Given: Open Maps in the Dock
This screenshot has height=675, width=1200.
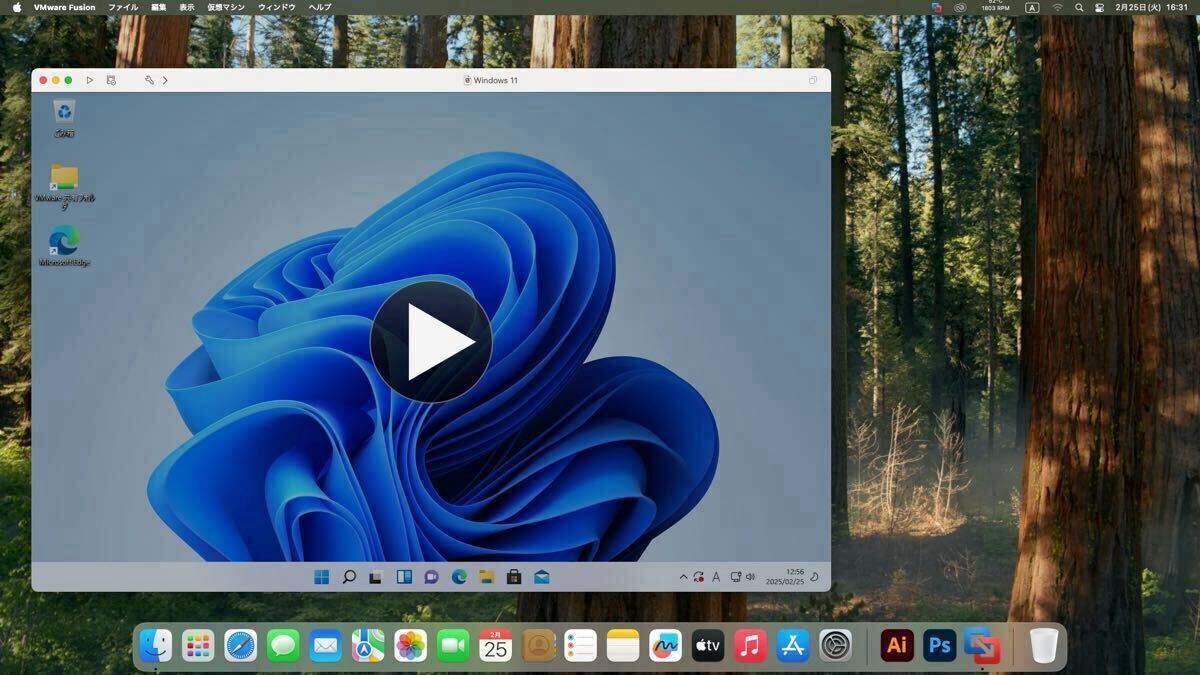Looking at the screenshot, I should click(368, 646).
